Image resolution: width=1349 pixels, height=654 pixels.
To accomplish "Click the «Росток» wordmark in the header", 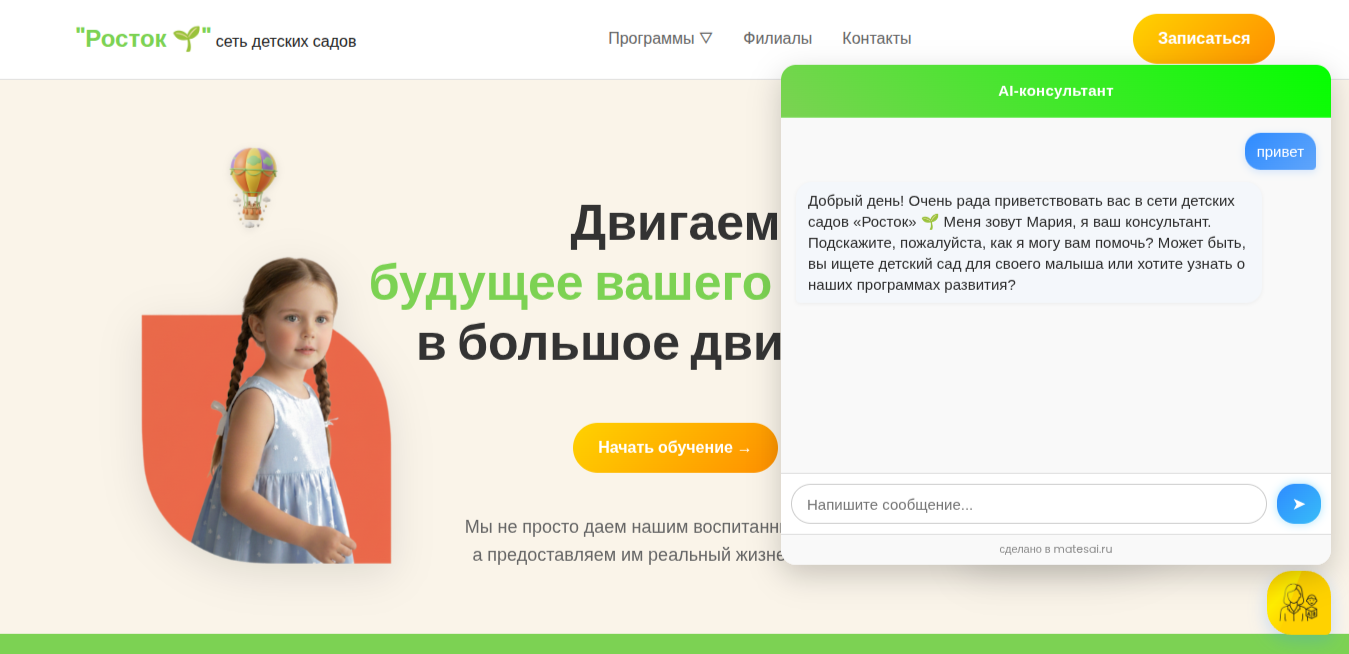I will pyautogui.click(x=121, y=38).
